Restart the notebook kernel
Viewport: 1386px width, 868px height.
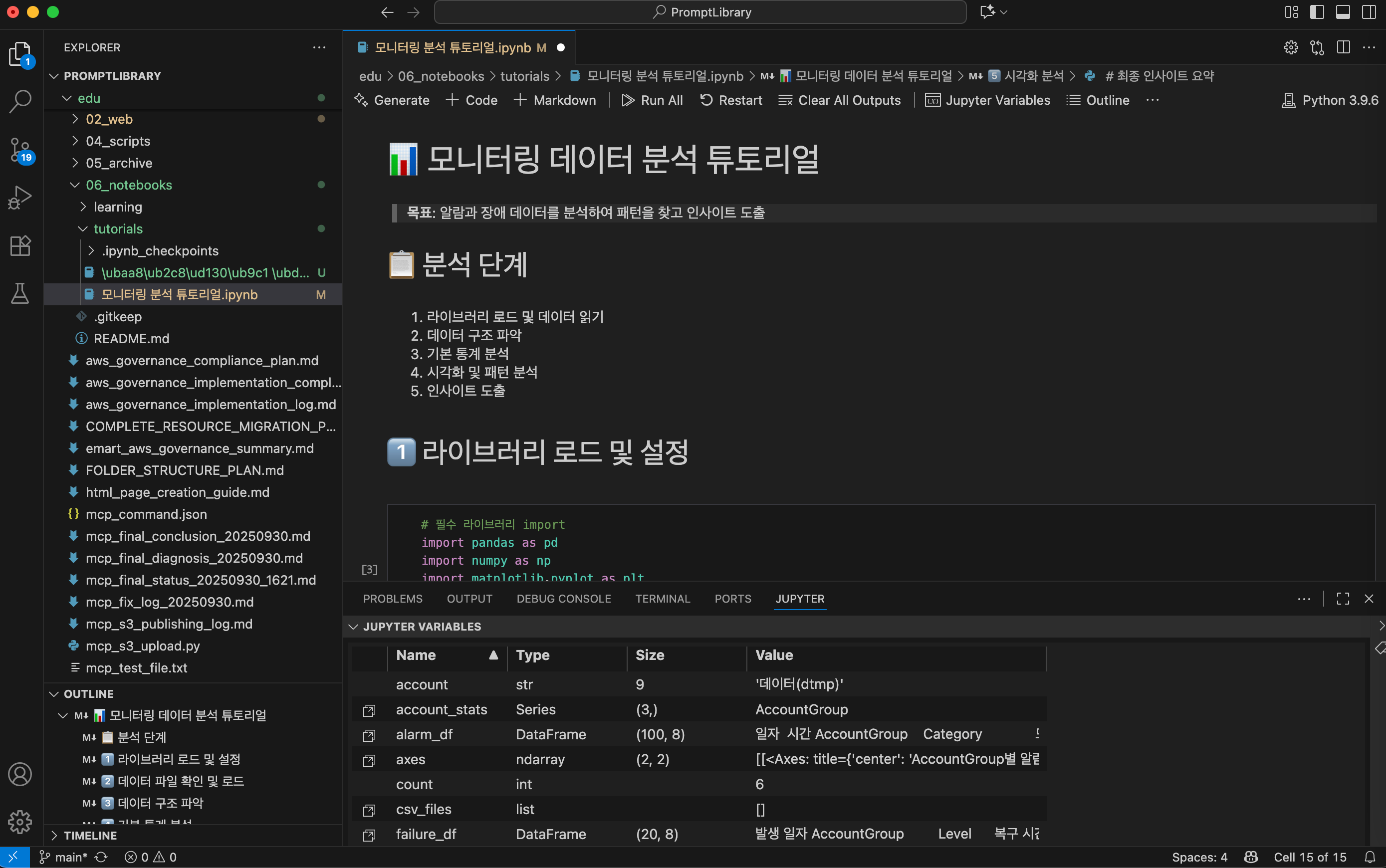click(731, 100)
